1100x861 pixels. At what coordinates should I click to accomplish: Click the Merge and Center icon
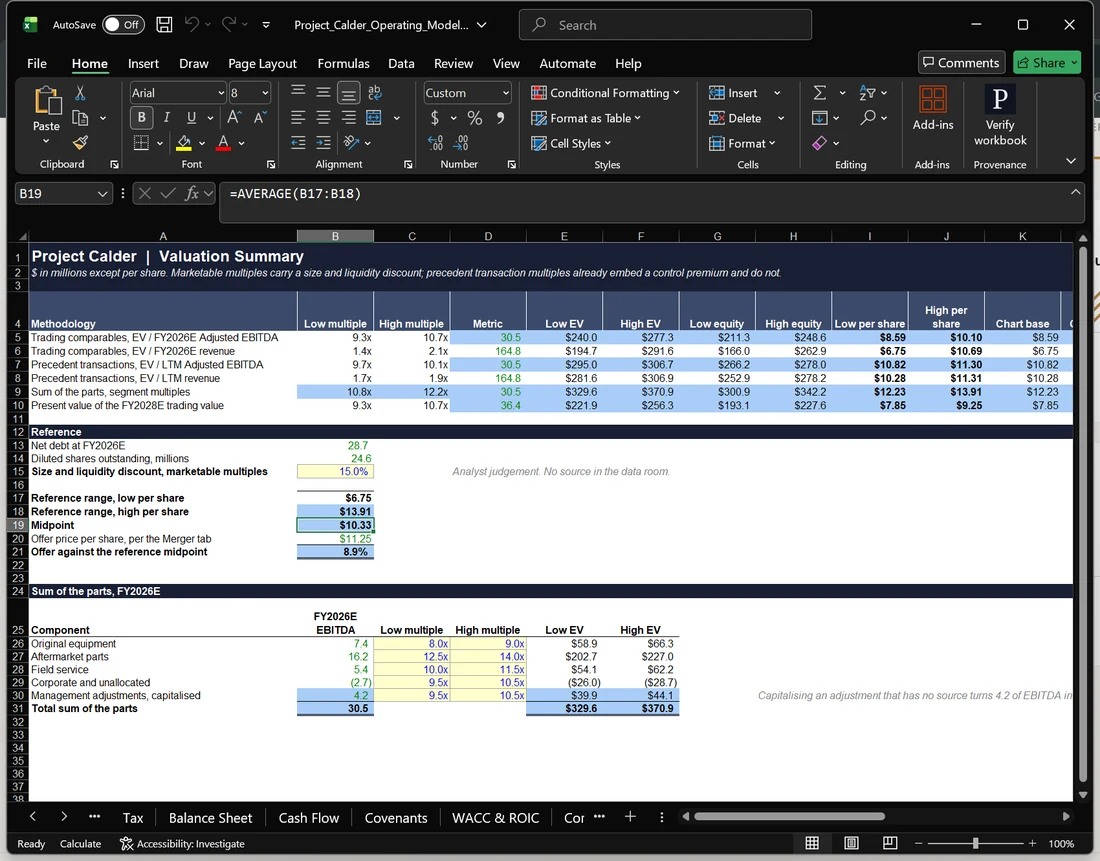[x=374, y=117]
